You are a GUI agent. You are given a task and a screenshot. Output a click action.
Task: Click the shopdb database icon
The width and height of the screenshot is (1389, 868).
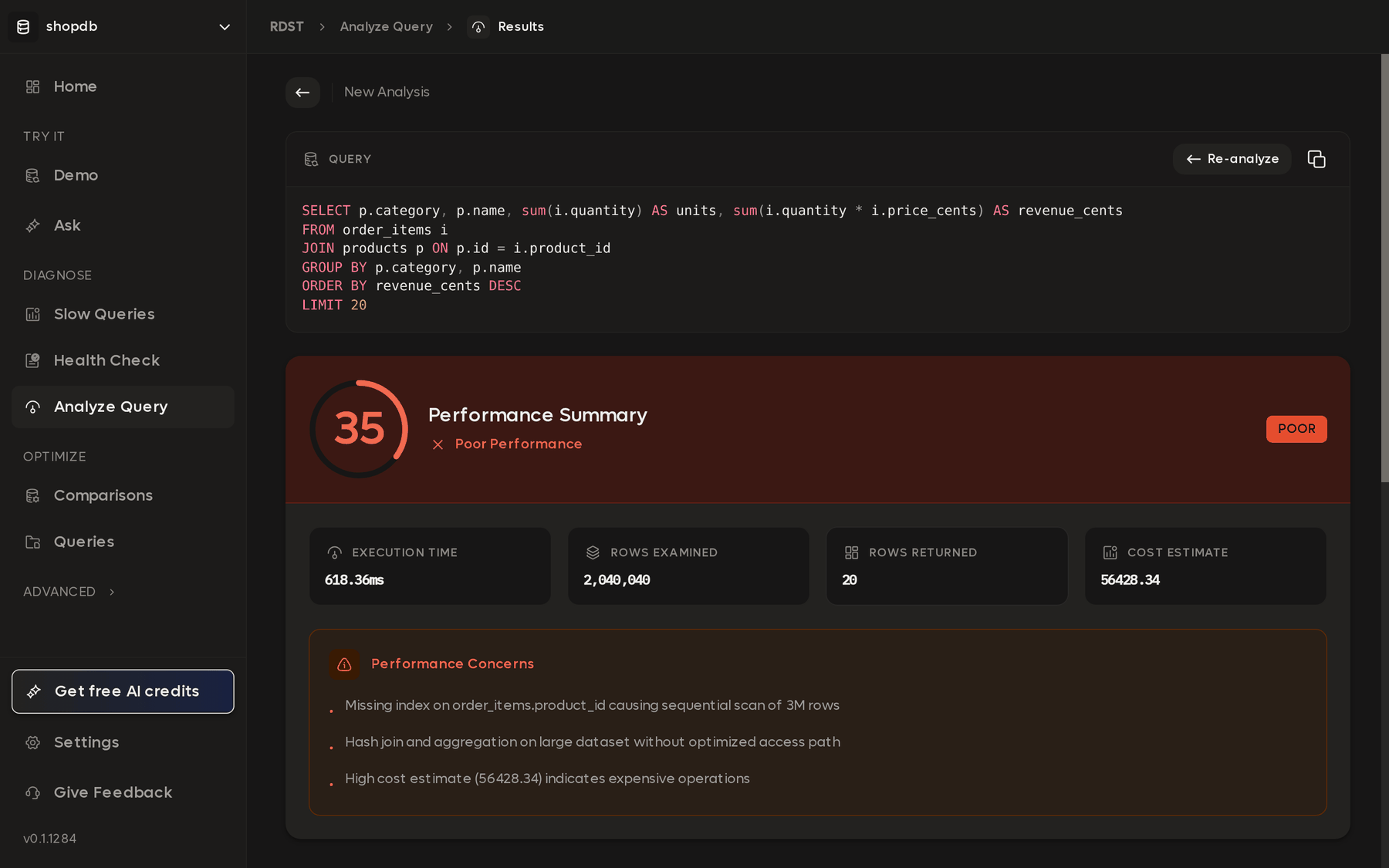[x=23, y=27]
